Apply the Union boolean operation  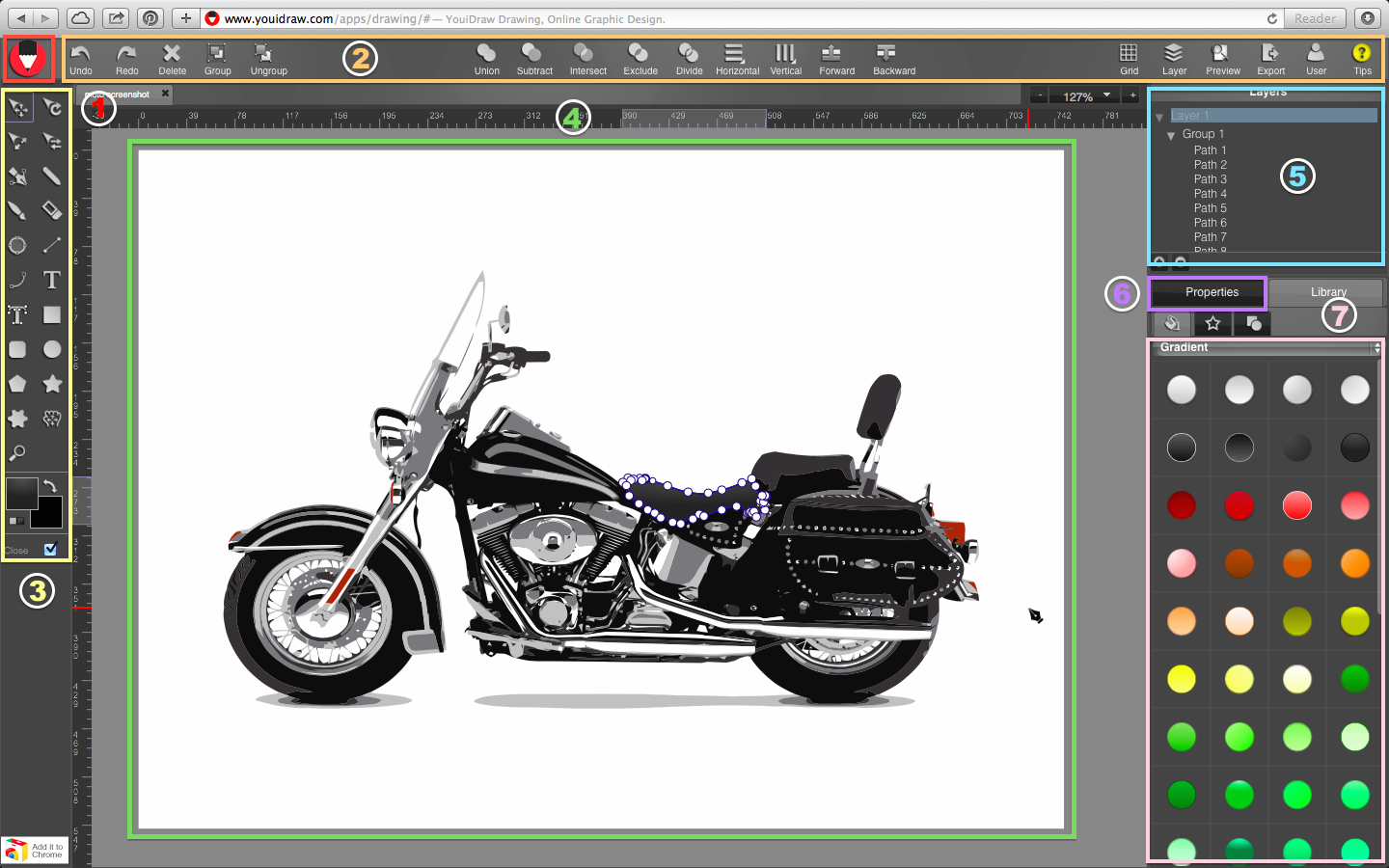(x=486, y=58)
